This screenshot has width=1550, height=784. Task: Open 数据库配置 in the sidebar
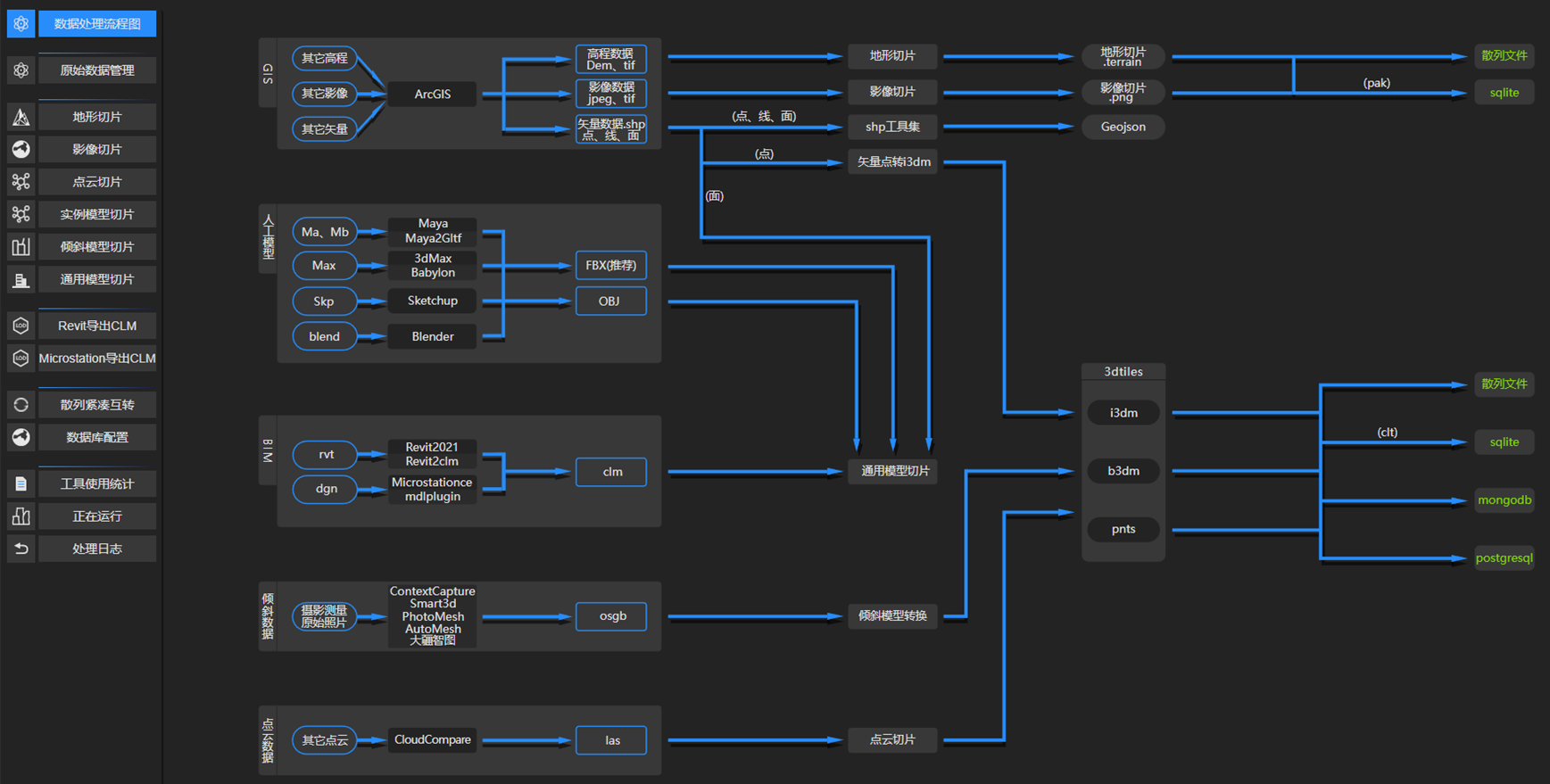[x=97, y=437]
